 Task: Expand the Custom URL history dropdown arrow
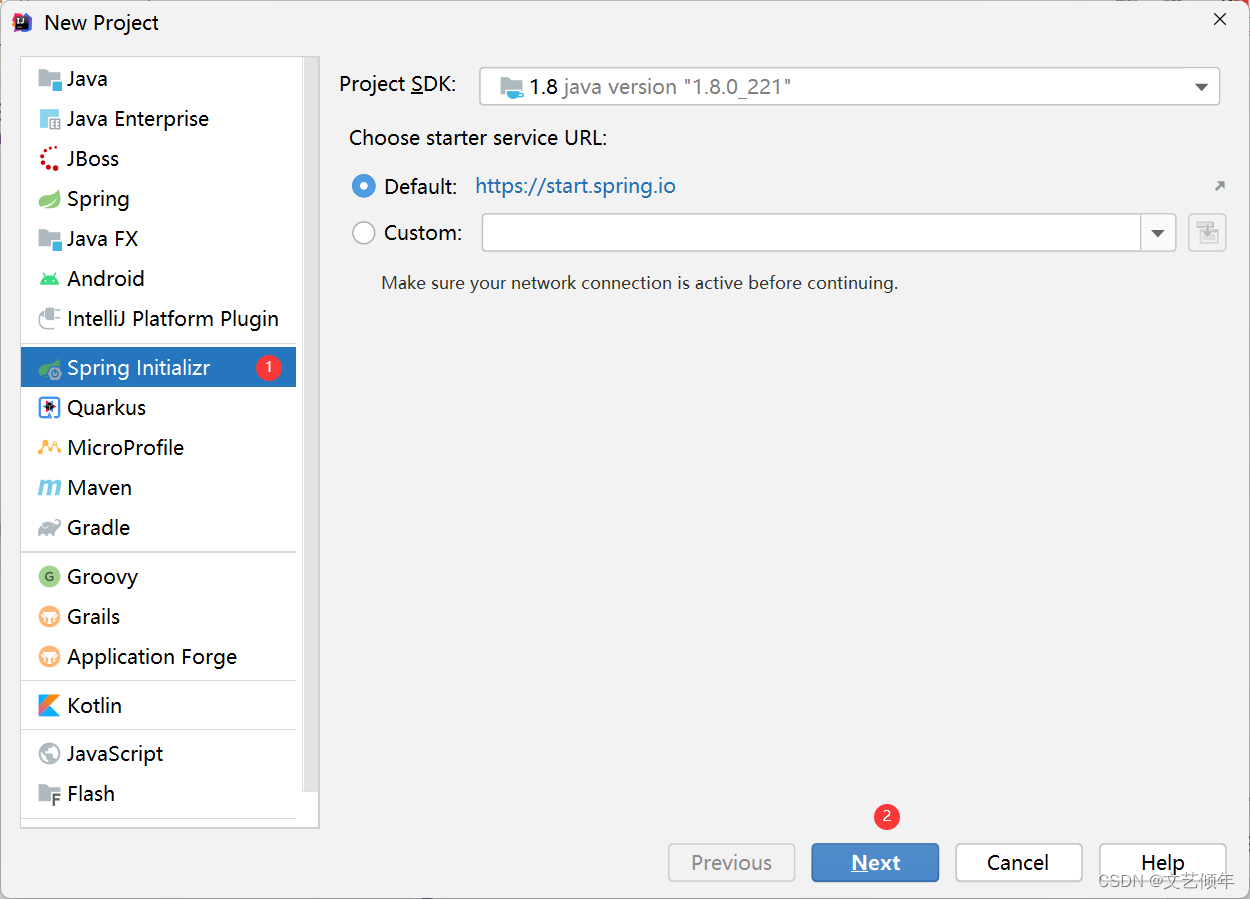coord(1158,233)
